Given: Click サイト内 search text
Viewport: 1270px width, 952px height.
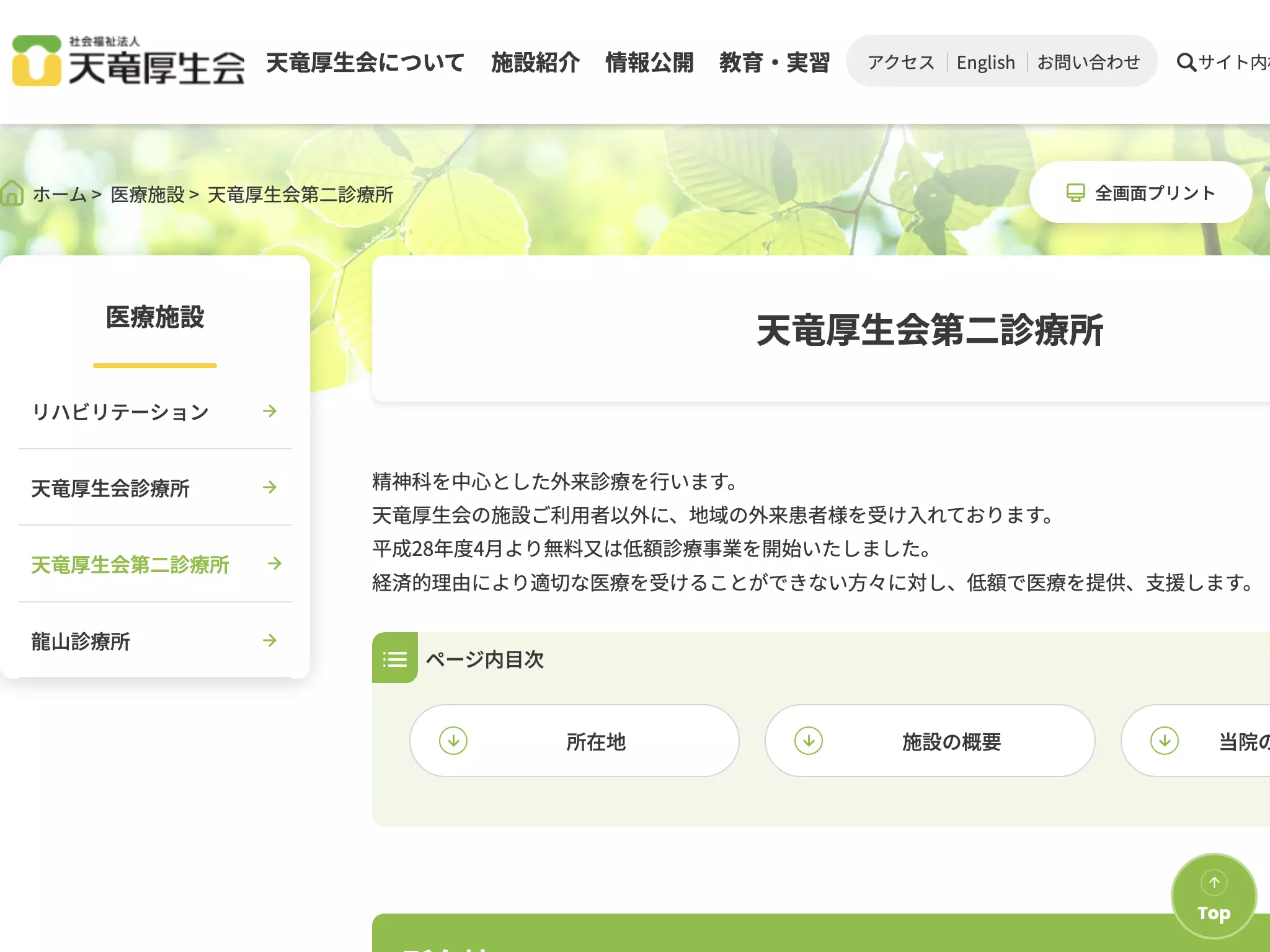Looking at the screenshot, I should pos(1234,62).
